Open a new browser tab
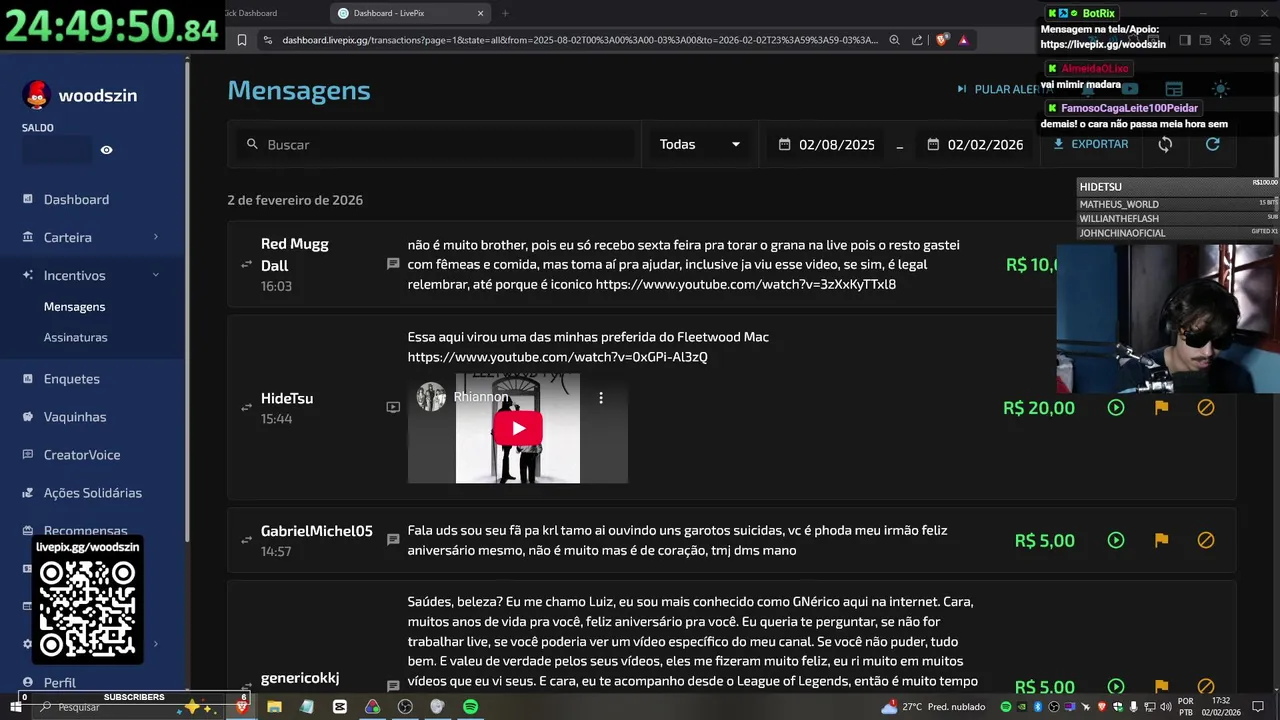The width and height of the screenshot is (1280, 720). [505, 13]
